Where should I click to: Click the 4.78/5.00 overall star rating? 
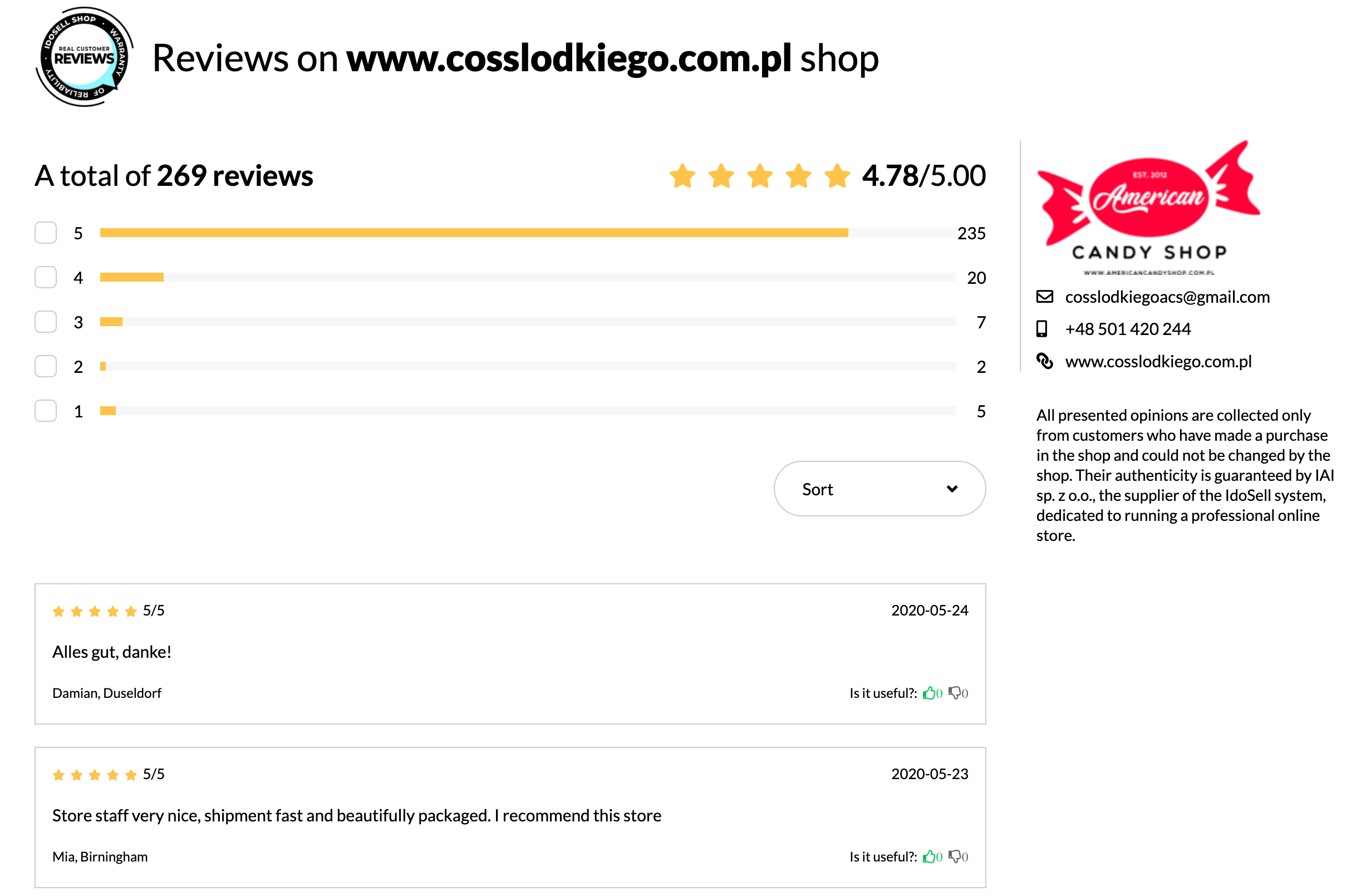click(x=827, y=175)
